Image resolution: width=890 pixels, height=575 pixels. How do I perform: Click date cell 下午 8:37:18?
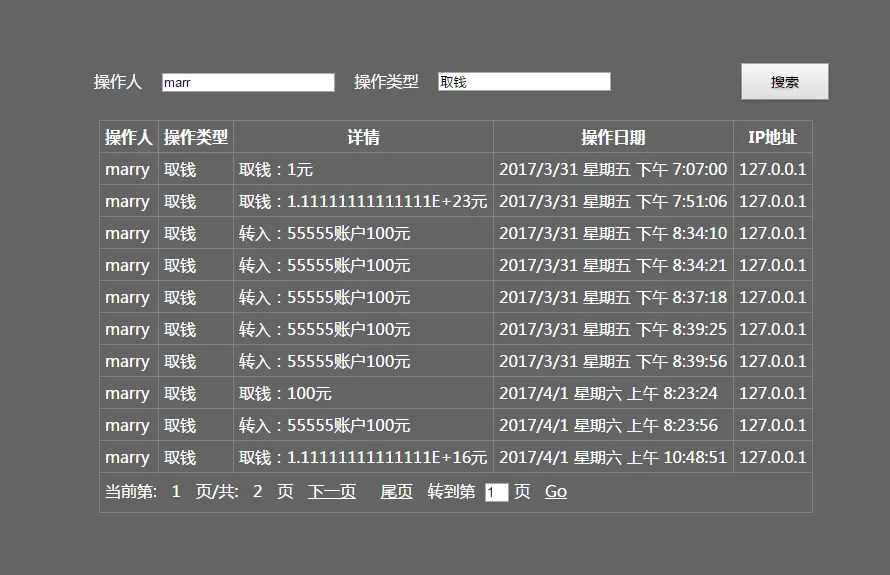[x=614, y=297]
